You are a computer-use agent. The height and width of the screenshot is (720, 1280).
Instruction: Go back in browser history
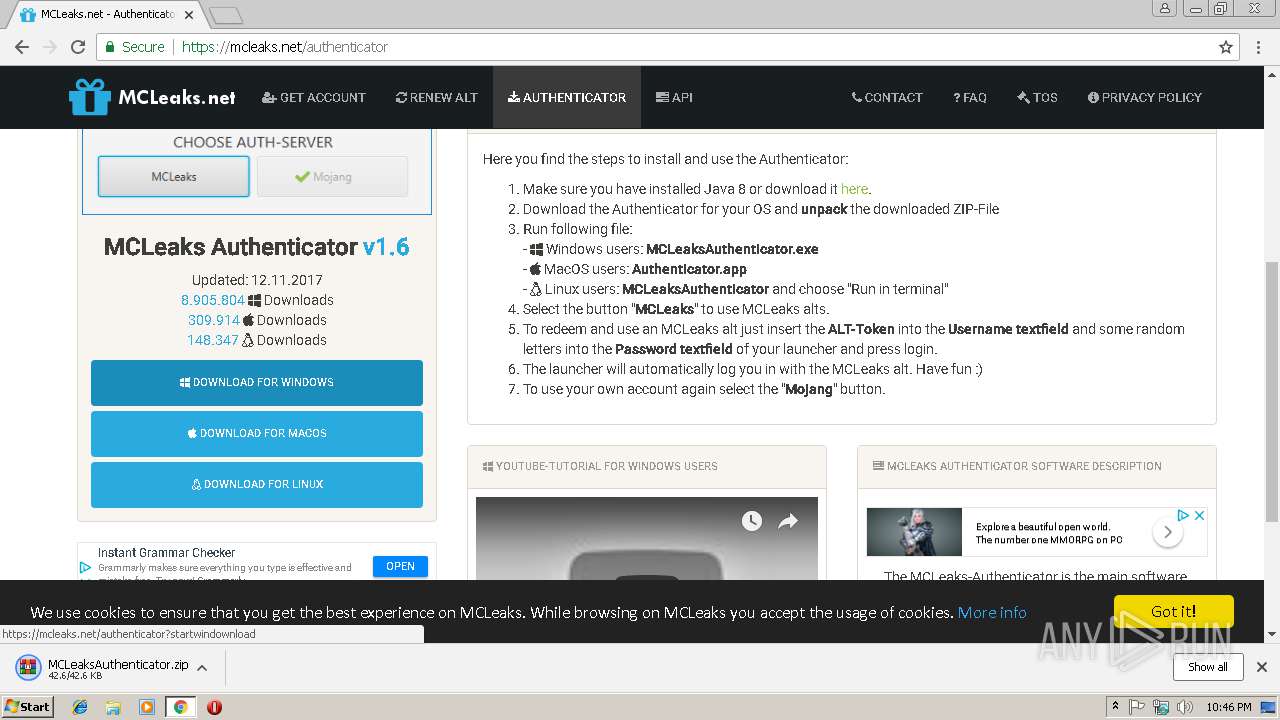click(22, 47)
